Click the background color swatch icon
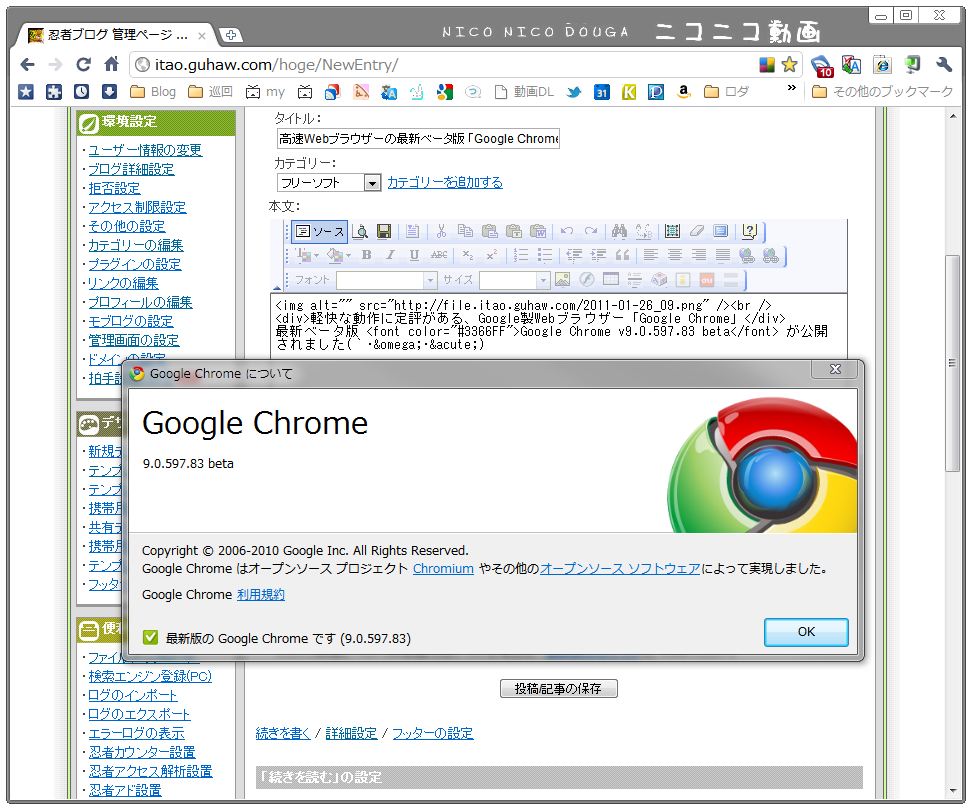Viewport: 974px width, 812px height. [335, 255]
